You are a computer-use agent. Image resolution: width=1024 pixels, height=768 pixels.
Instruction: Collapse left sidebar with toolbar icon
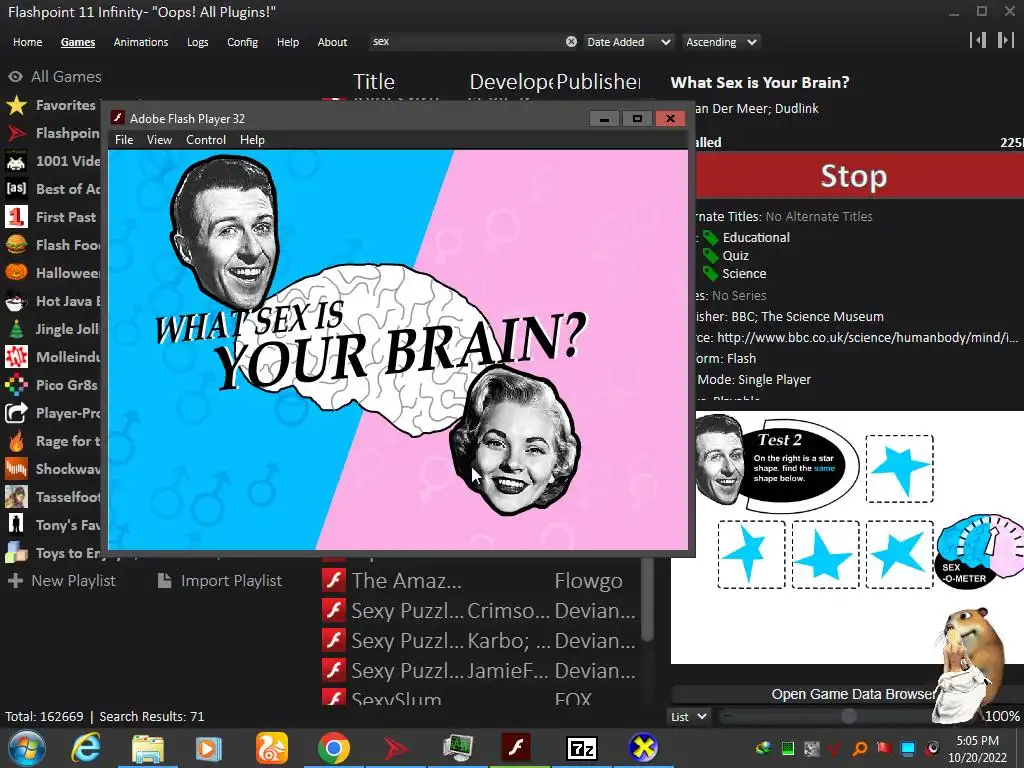pos(978,40)
